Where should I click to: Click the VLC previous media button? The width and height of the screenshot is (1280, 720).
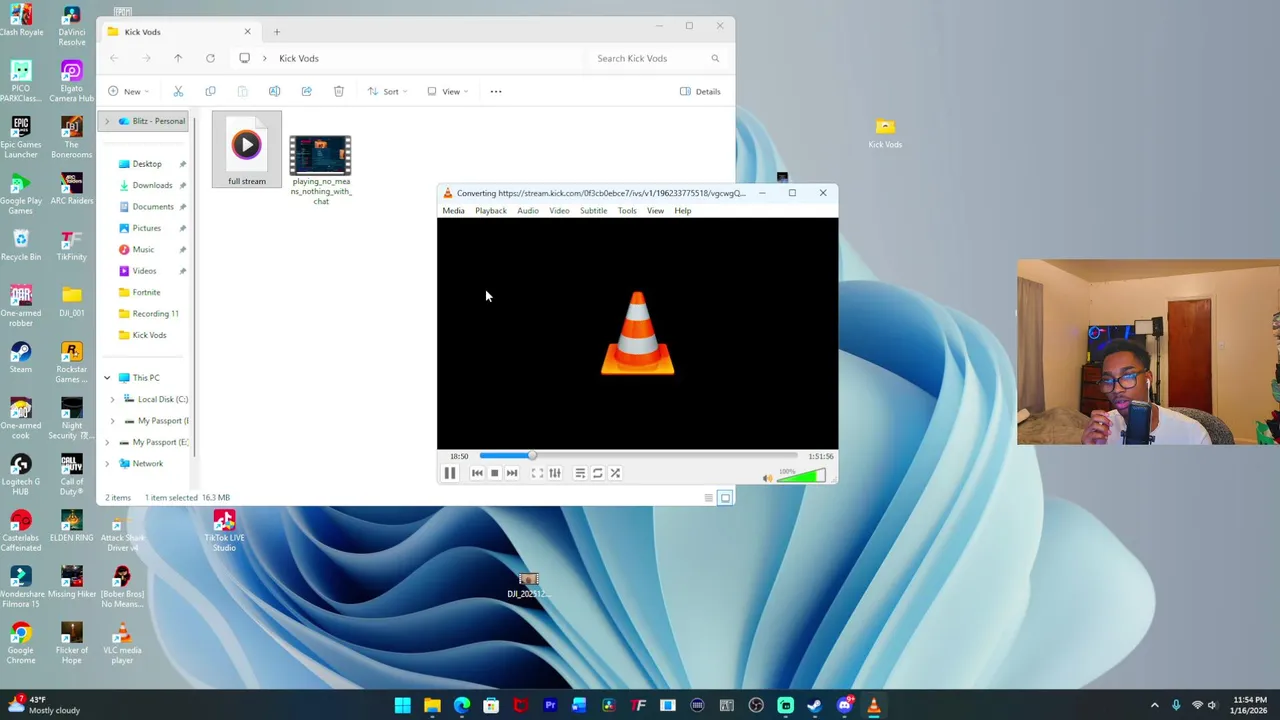477,473
